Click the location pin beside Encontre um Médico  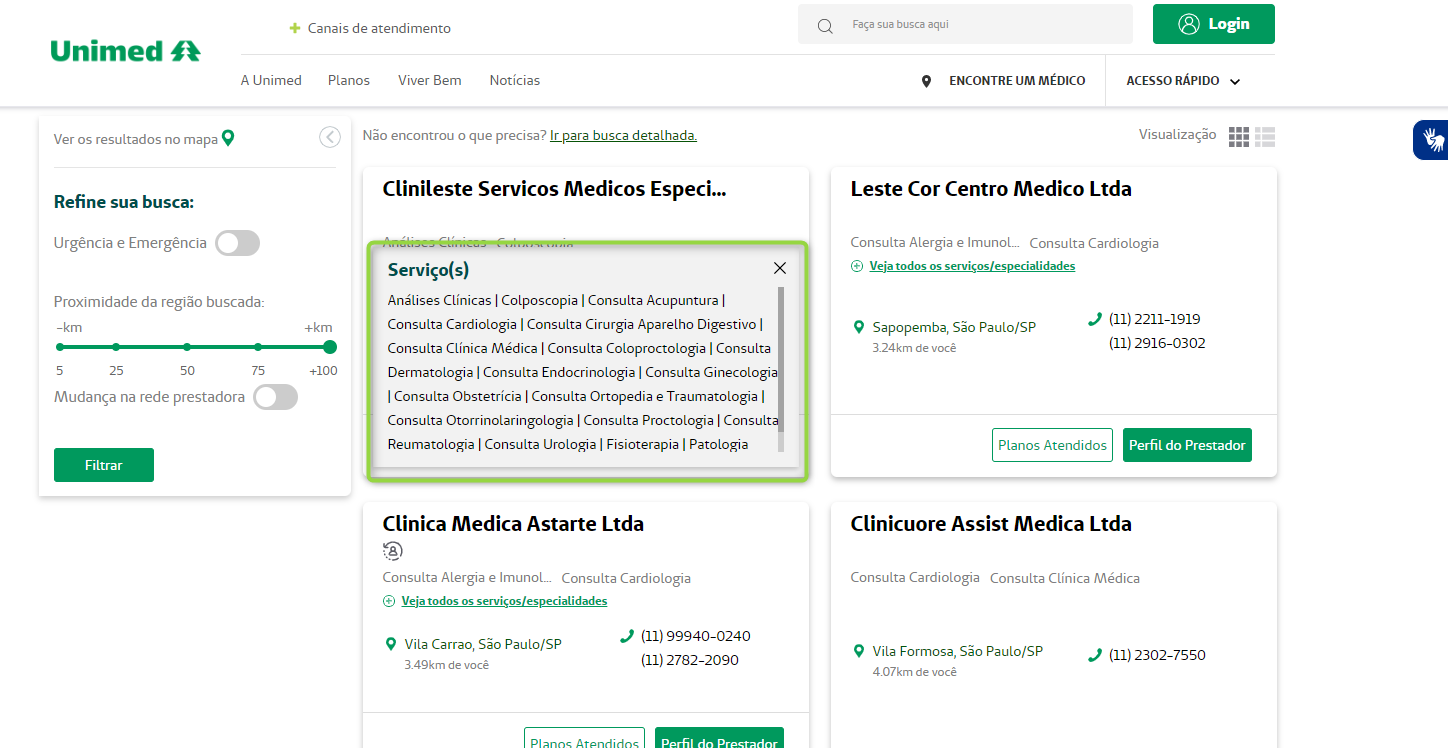[926, 81]
